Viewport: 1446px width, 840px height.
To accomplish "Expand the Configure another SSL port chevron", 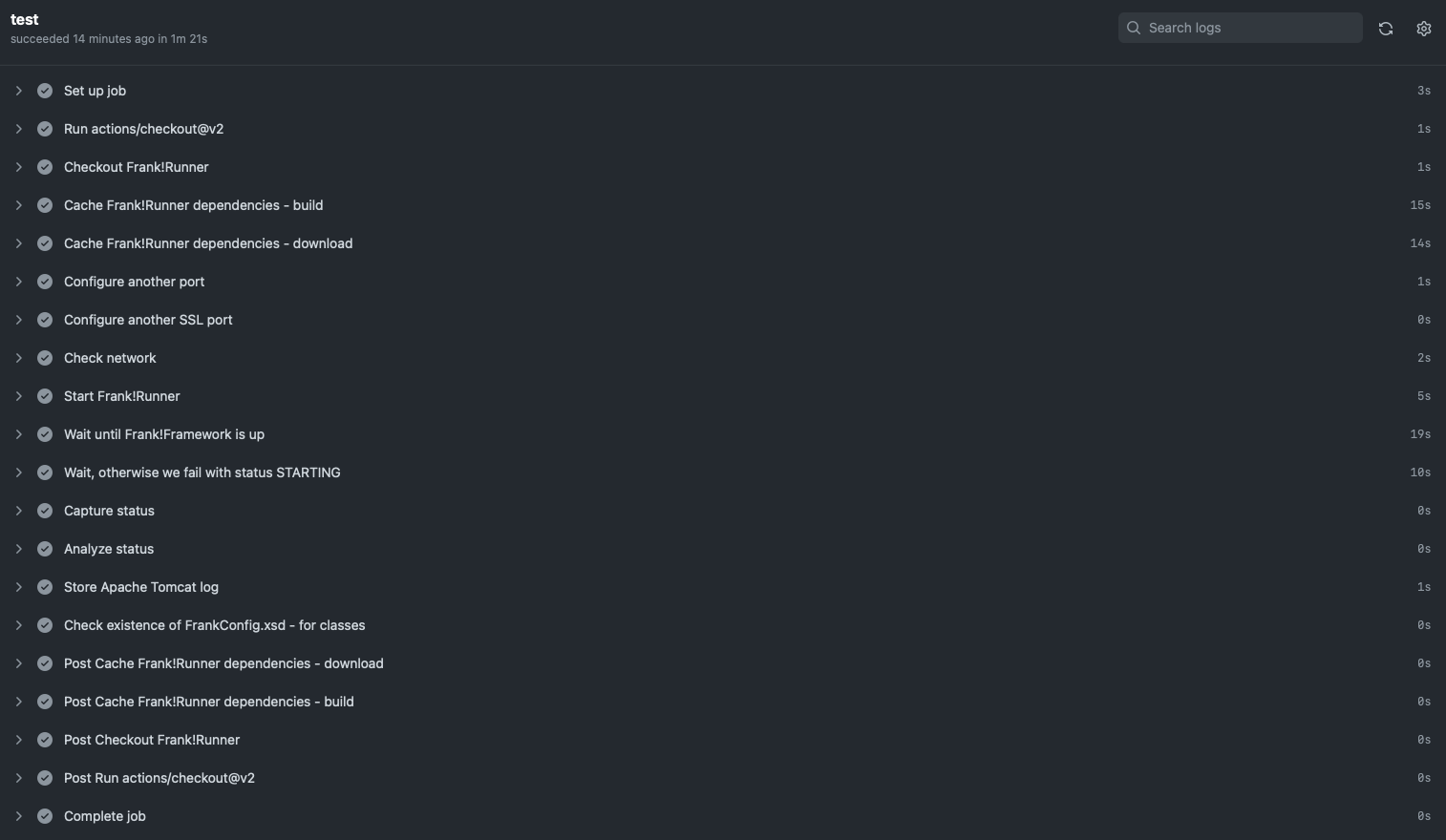I will pyautogui.click(x=18, y=320).
